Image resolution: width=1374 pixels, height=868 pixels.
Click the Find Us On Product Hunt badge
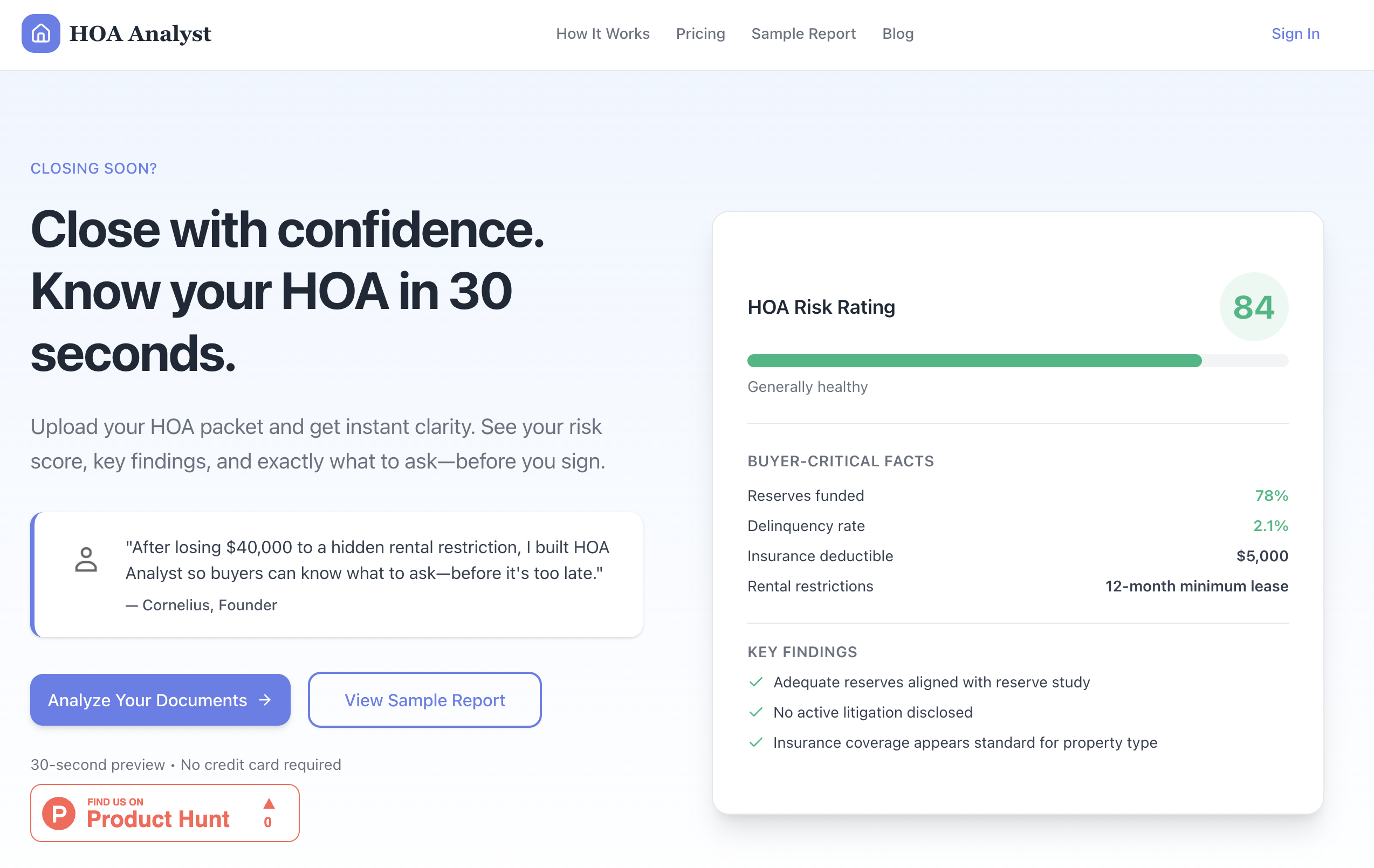(x=165, y=813)
